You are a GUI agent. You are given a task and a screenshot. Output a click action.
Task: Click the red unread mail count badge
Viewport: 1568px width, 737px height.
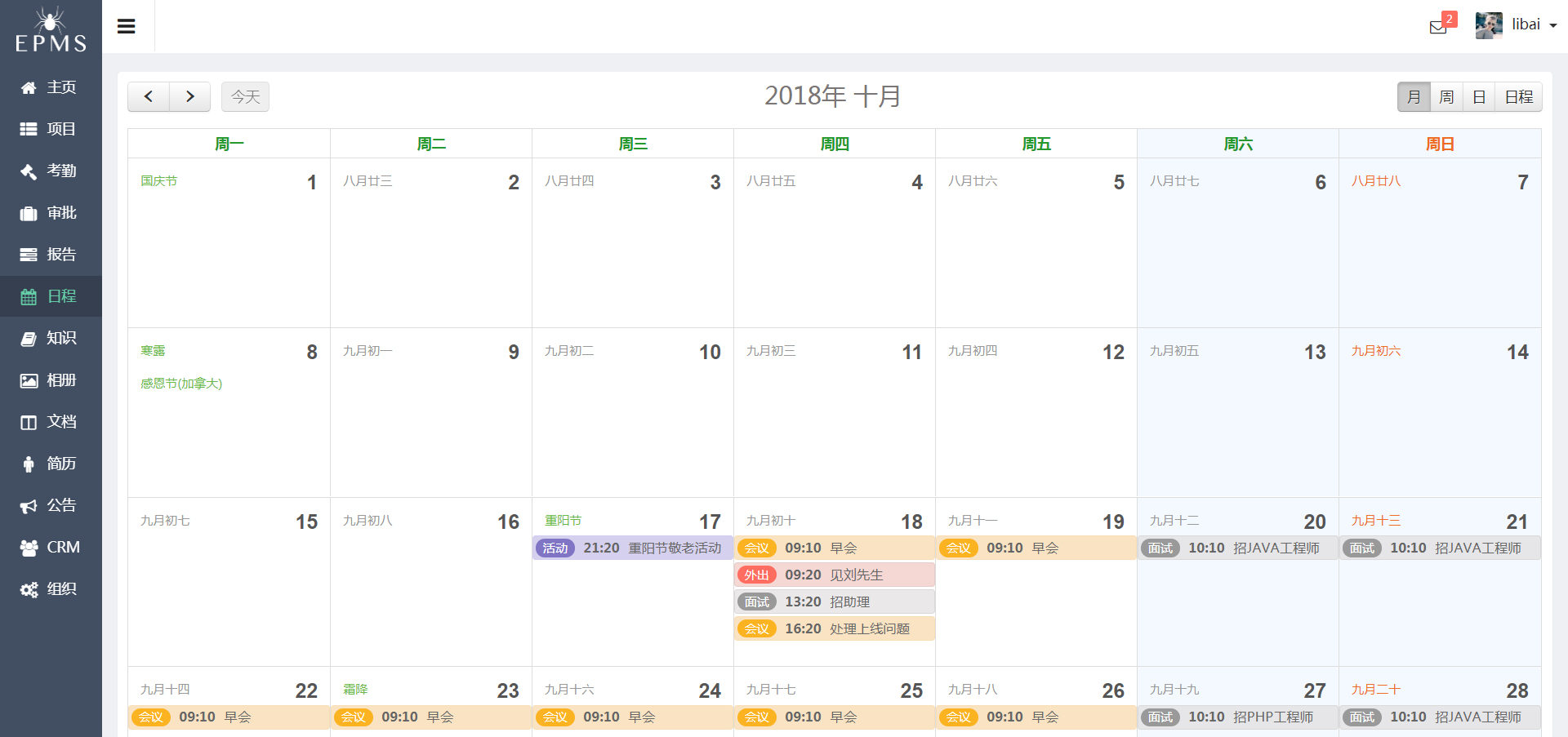[x=1449, y=19]
